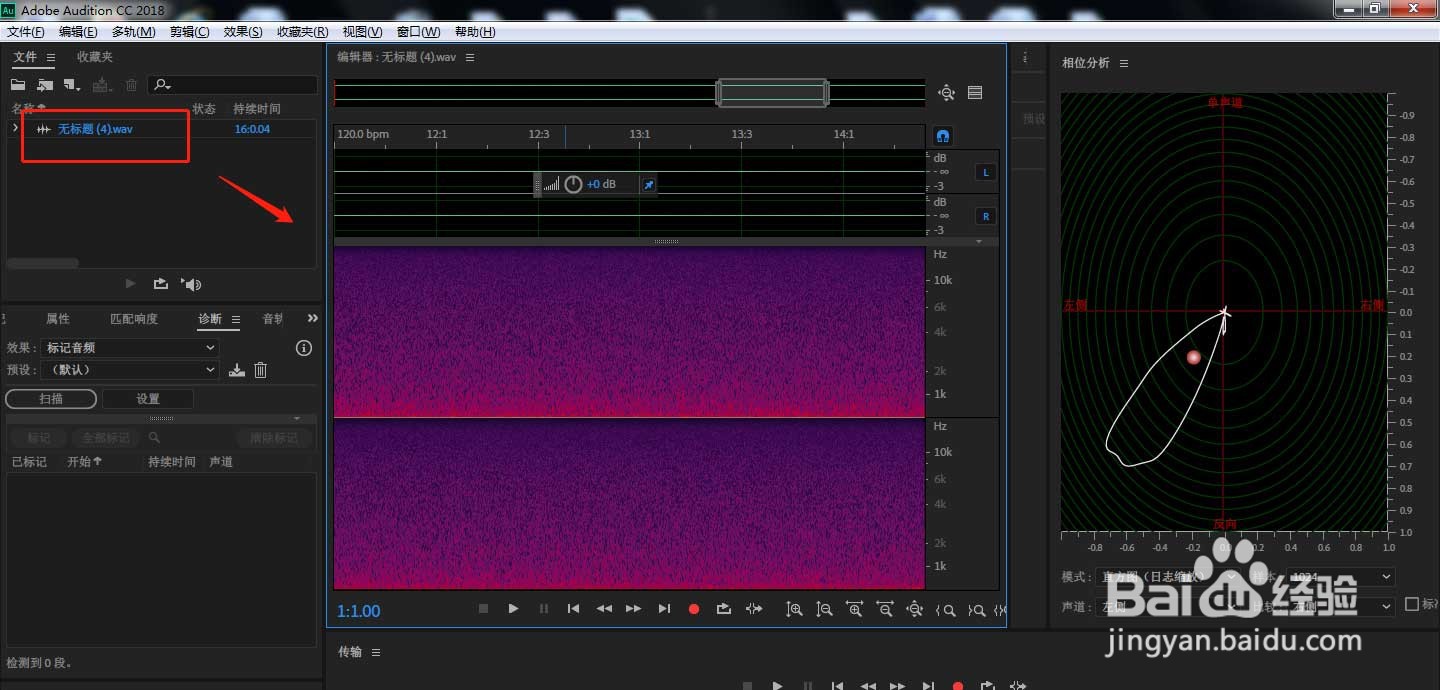Switch to the 收藏夹 tab

click(x=95, y=57)
